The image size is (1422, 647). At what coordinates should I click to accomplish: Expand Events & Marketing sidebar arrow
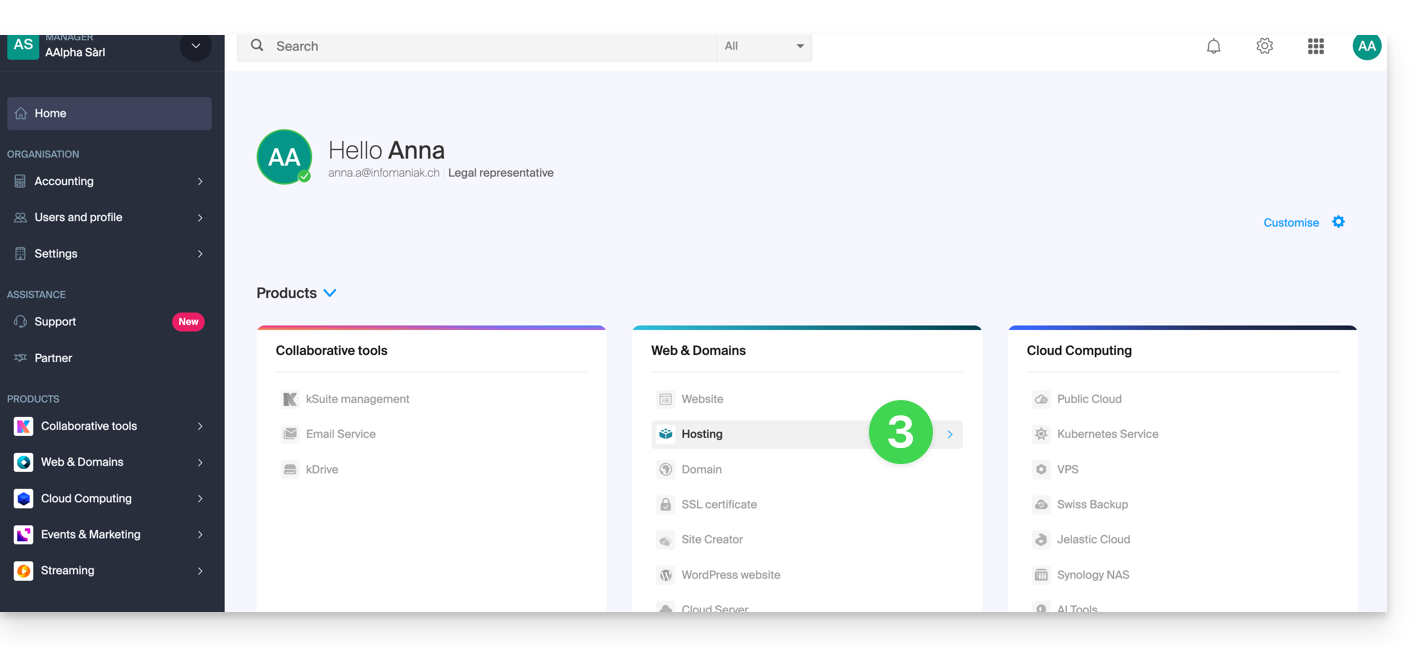tap(200, 535)
